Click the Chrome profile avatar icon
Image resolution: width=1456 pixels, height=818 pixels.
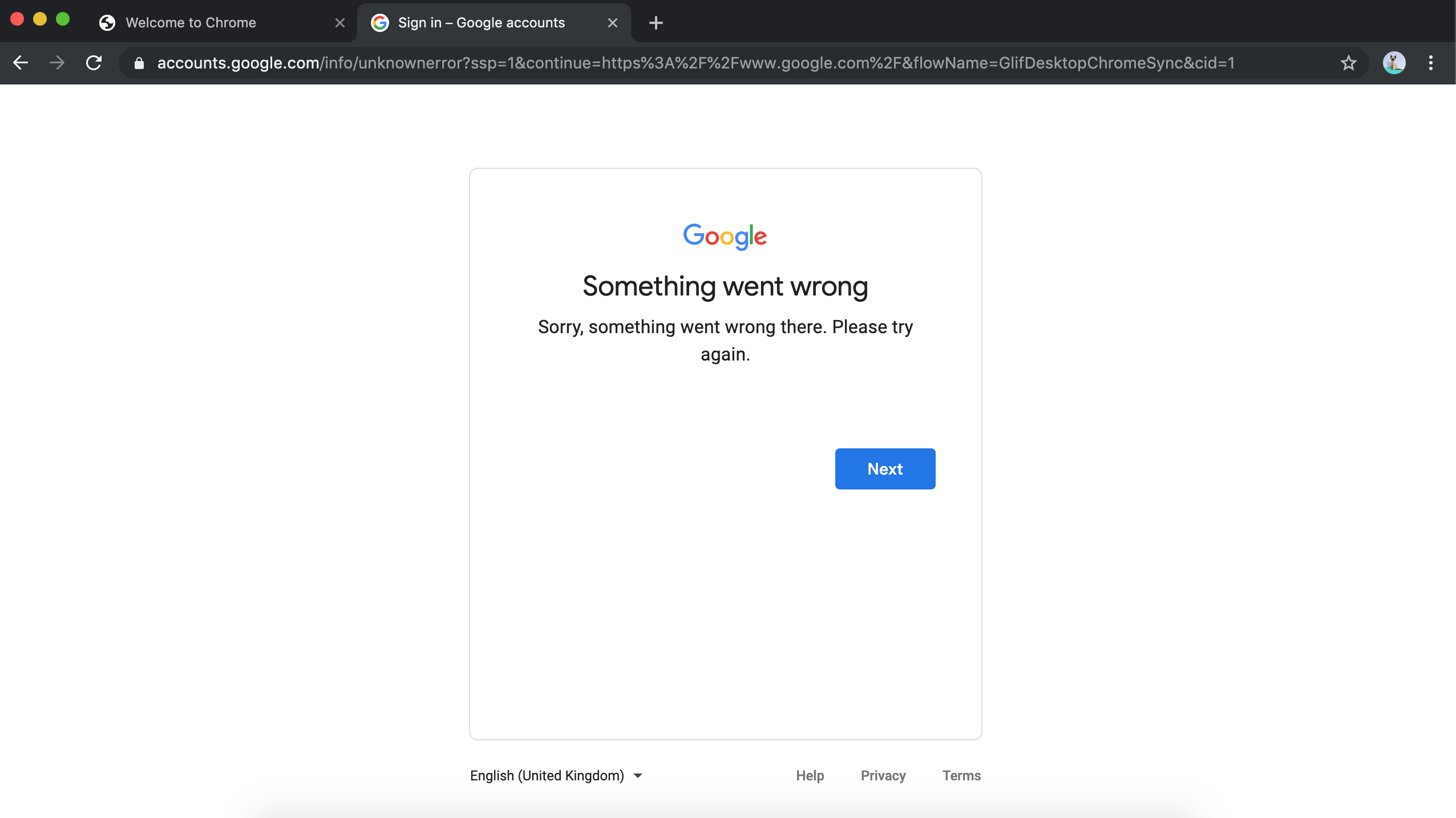(1395, 62)
